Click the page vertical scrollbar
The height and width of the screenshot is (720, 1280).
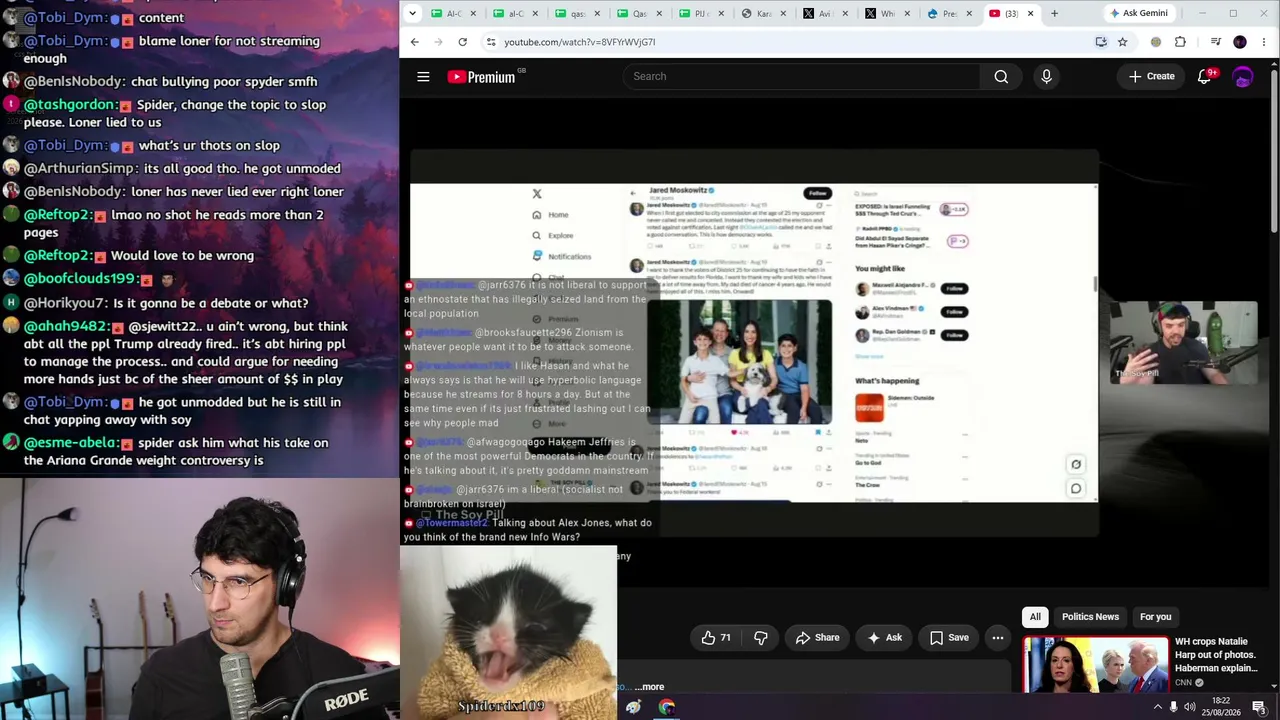pos(1274,150)
